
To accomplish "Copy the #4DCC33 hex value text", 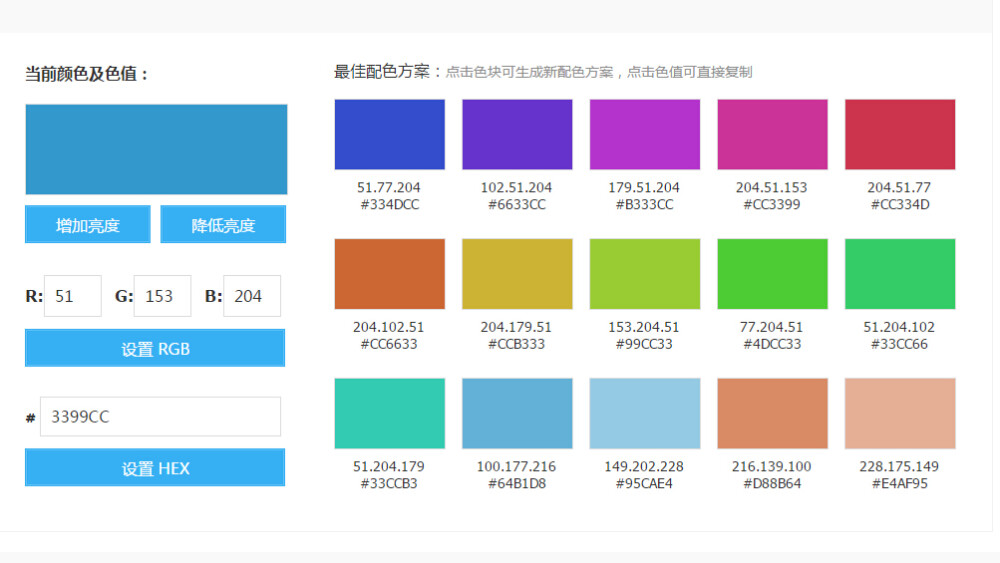I will (x=772, y=344).
